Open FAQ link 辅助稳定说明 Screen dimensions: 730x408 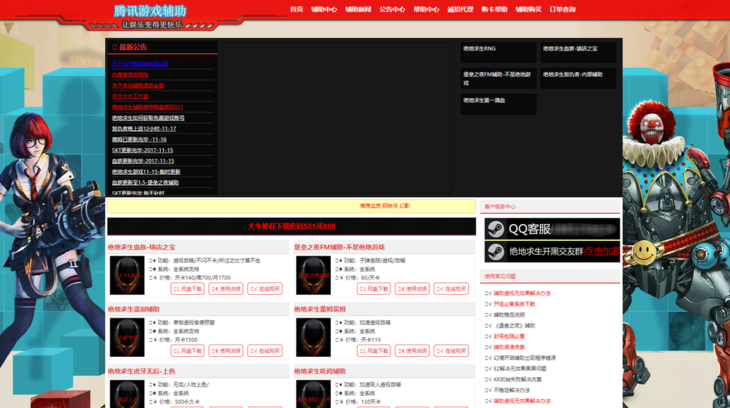(509, 315)
